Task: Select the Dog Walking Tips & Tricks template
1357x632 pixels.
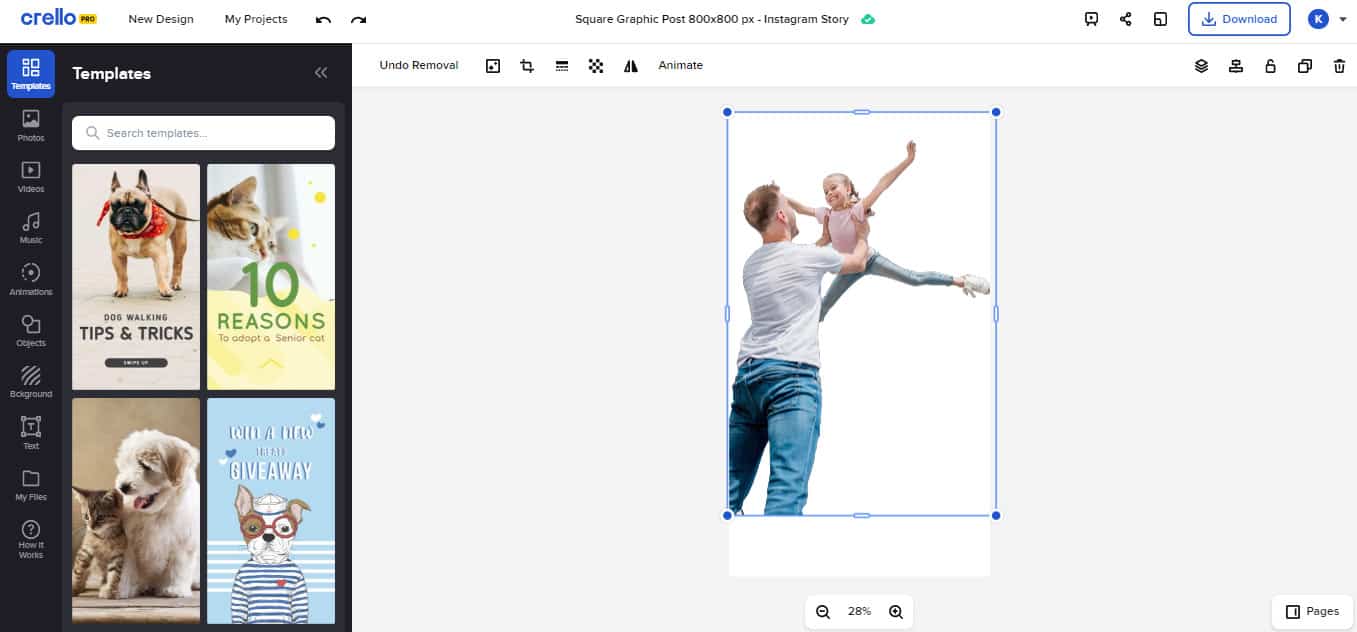Action: 136,277
